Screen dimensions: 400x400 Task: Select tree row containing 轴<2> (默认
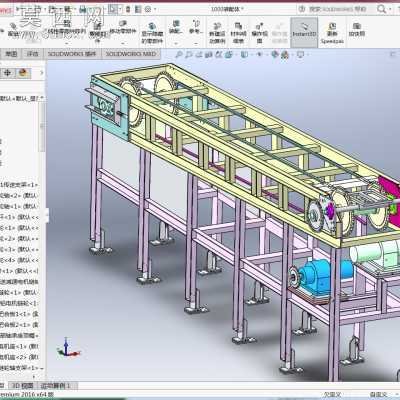pos(19,195)
